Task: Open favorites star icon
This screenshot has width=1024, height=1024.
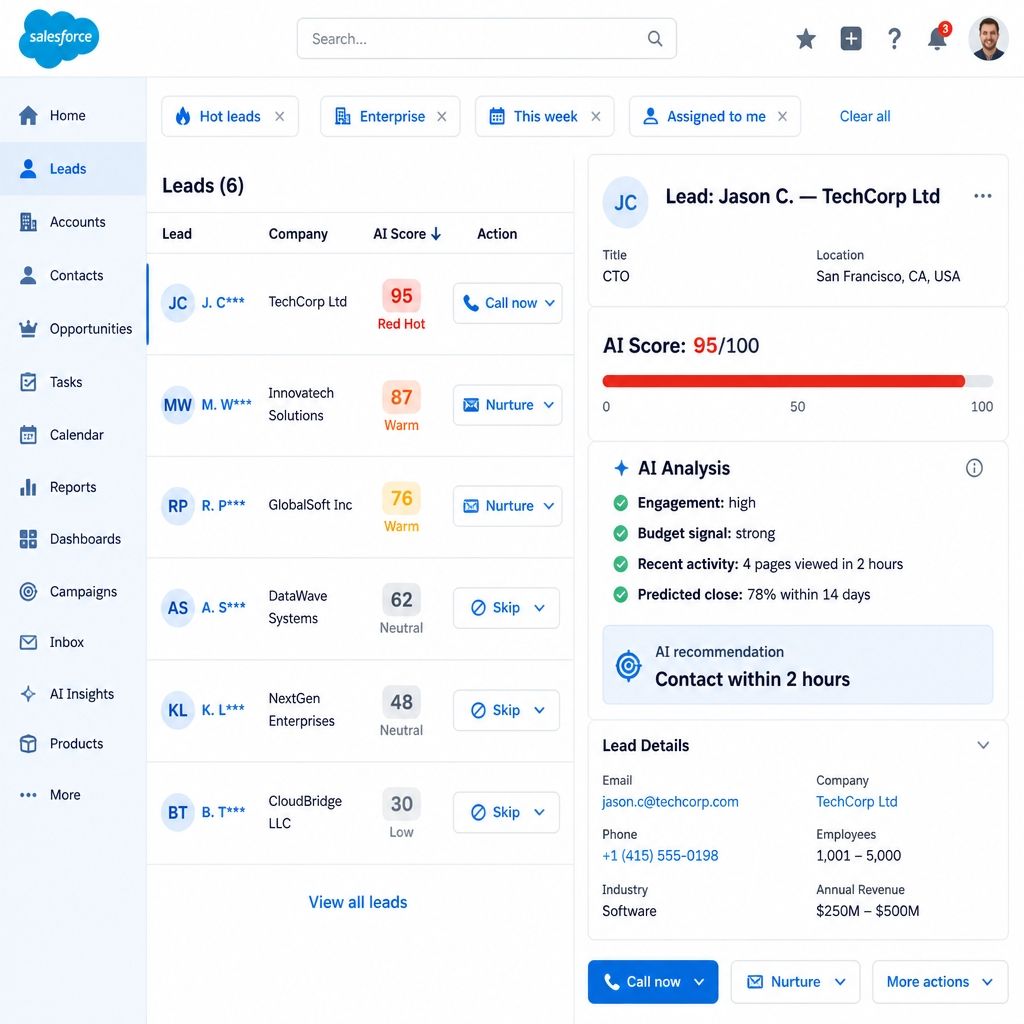Action: pyautogui.click(x=806, y=39)
